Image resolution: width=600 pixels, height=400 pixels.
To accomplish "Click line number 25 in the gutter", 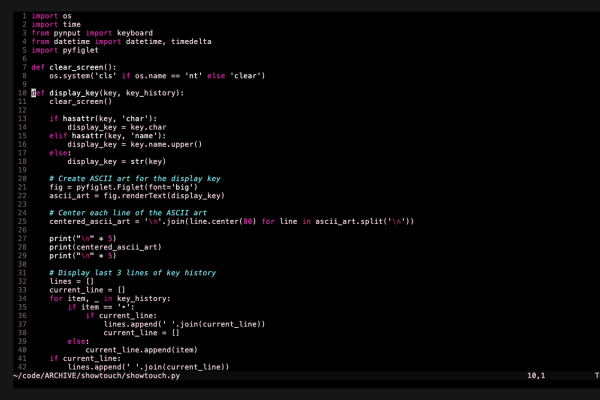I will (x=22, y=222).
